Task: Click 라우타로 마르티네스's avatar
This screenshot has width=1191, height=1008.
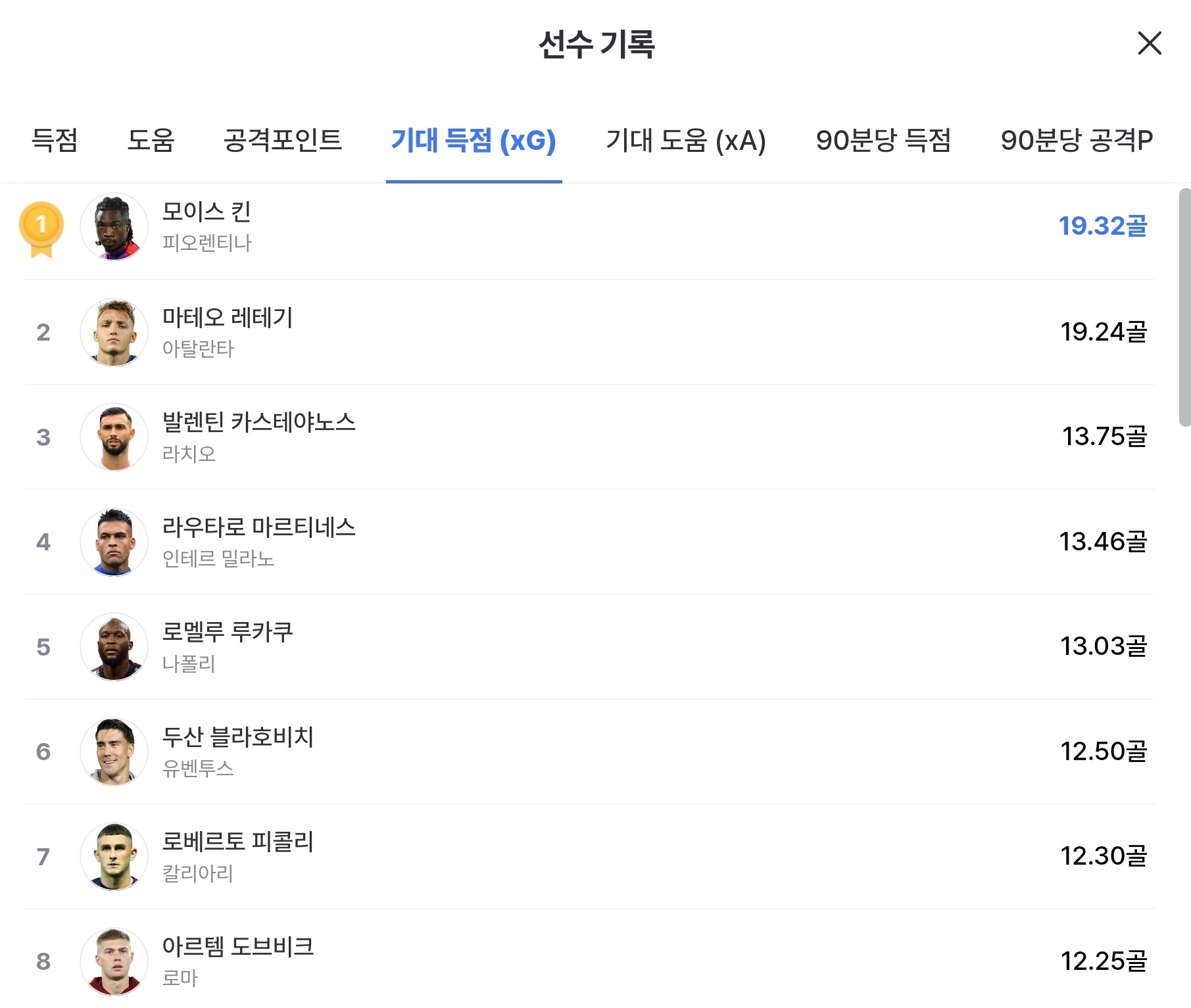Action: [x=114, y=542]
